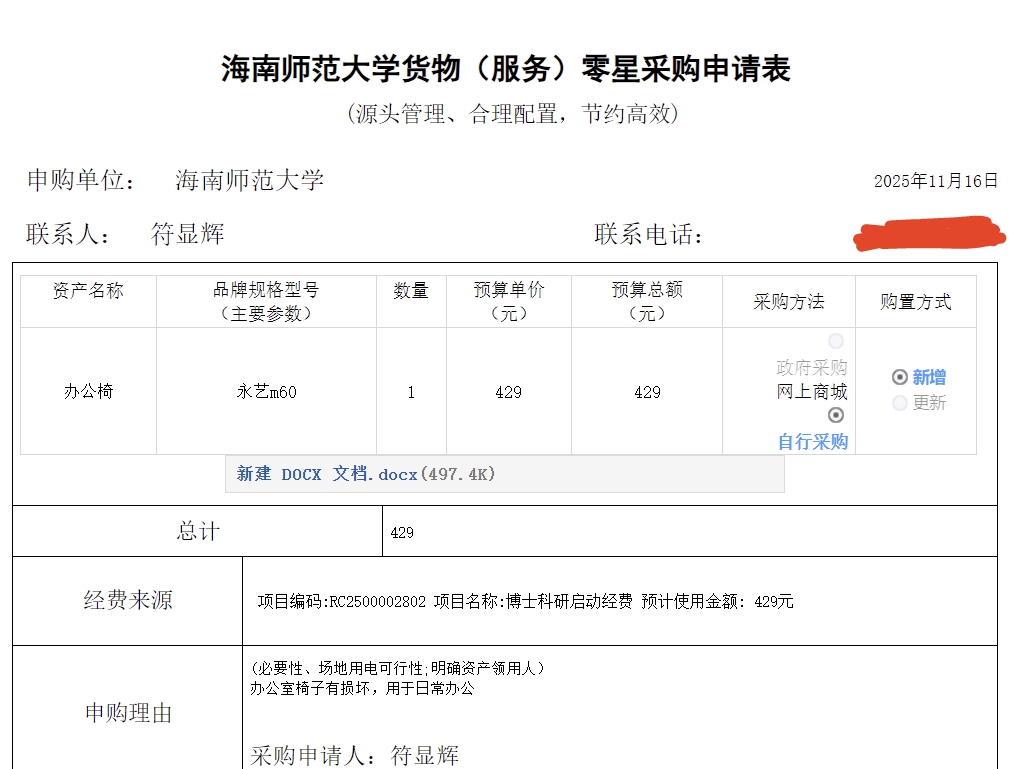Open the 新建 DOCX 文档.docx attachment
This screenshot has width=1009, height=769.
tap(366, 474)
